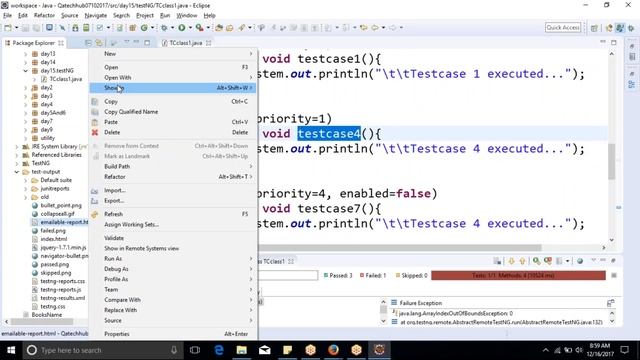640x360 pixels.
Task: Click the Last Edit Location arrow icon
Action: (363, 28)
